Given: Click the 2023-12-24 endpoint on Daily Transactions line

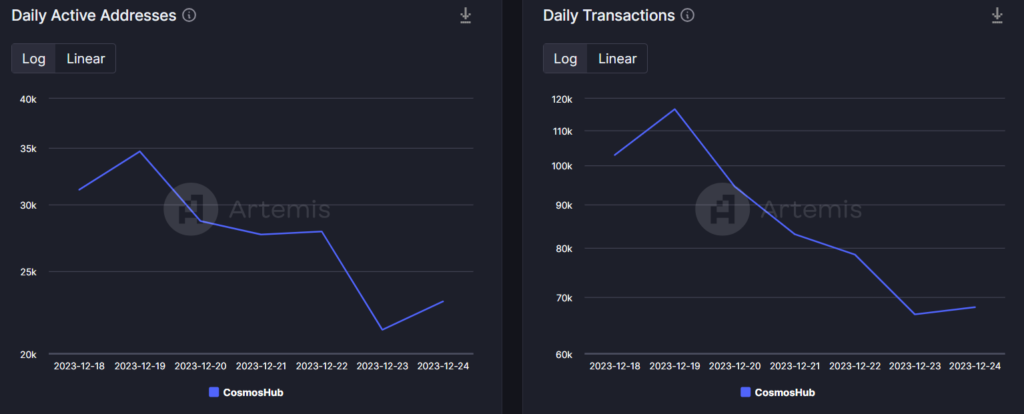Looking at the screenshot, I should (975, 307).
